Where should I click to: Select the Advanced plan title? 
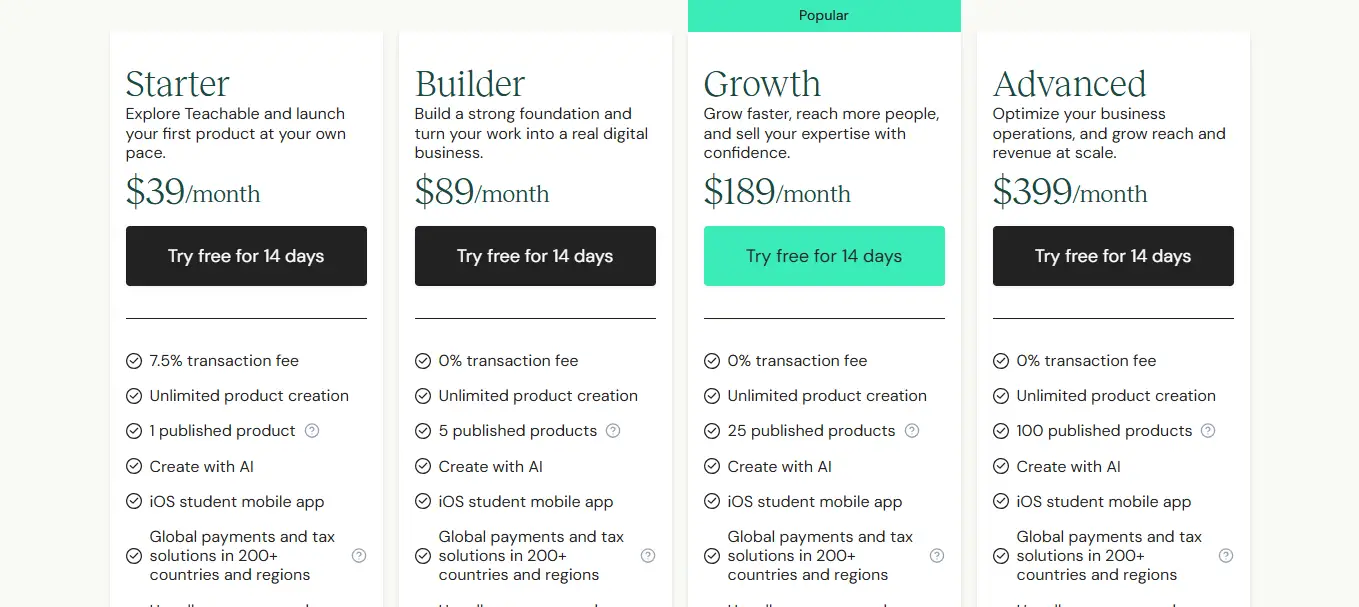pyautogui.click(x=1069, y=84)
